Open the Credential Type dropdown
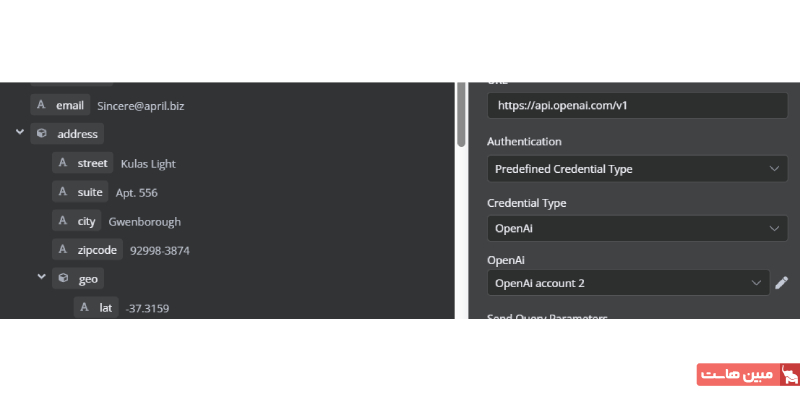This screenshot has width=800, height=400. click(637, 229)
